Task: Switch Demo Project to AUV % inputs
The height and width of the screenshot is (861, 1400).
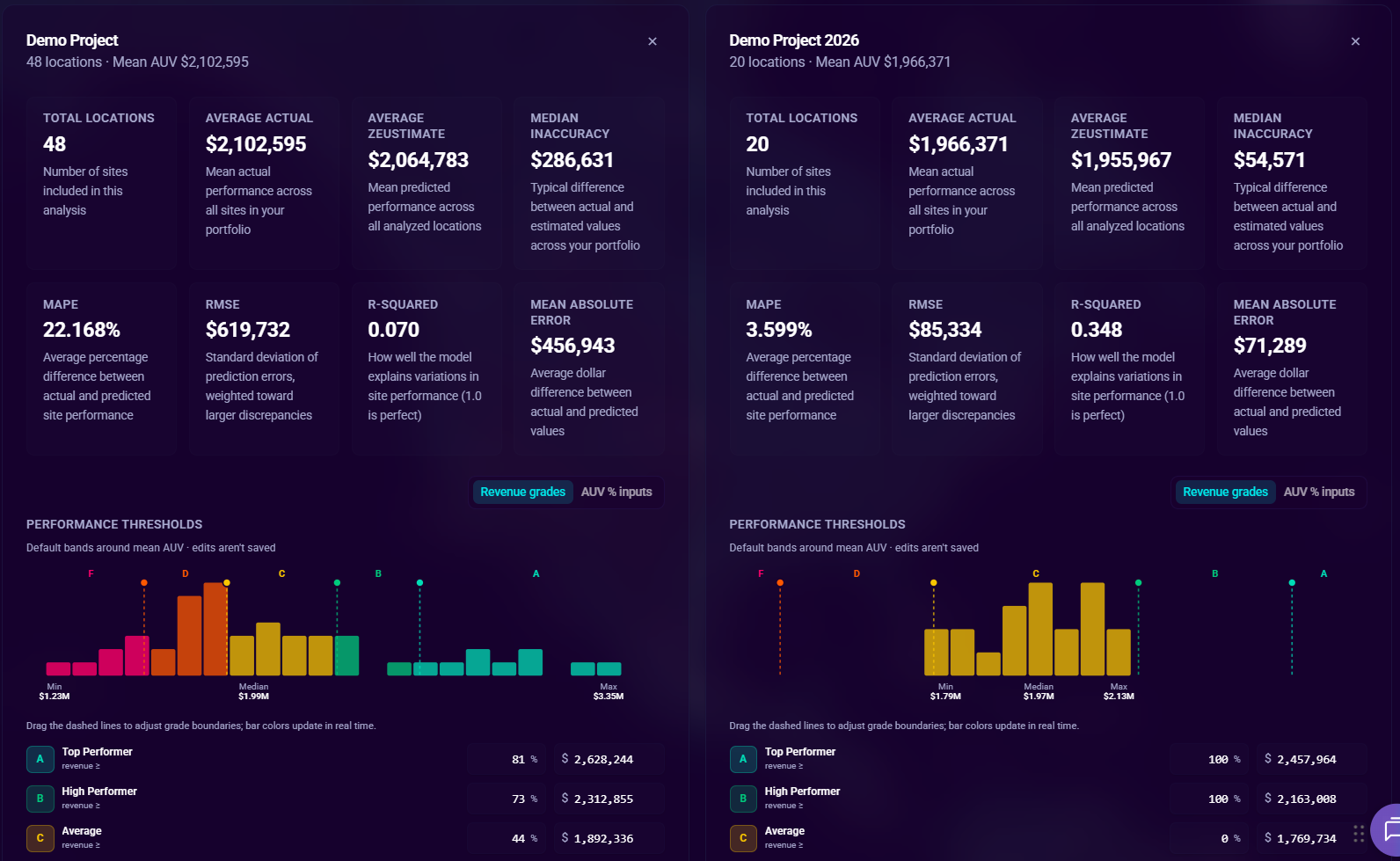Action: 616,492
